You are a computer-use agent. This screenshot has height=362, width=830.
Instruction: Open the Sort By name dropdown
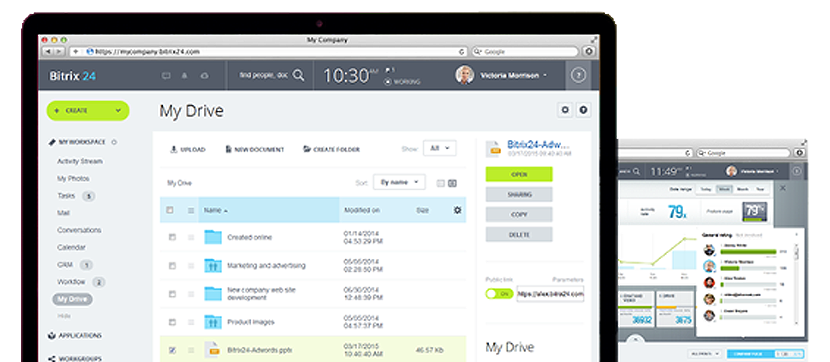point(399,182)
